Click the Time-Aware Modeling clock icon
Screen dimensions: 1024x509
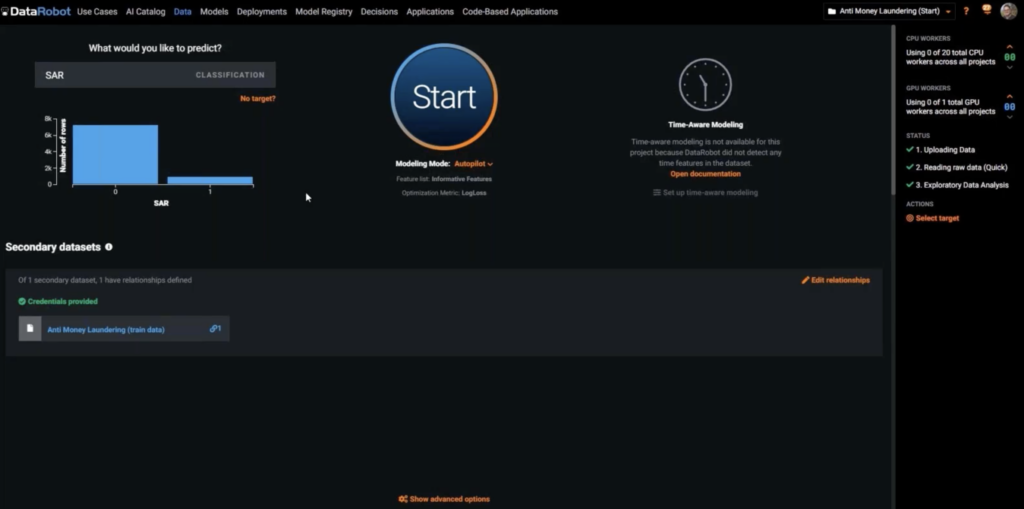coord(705,85)
